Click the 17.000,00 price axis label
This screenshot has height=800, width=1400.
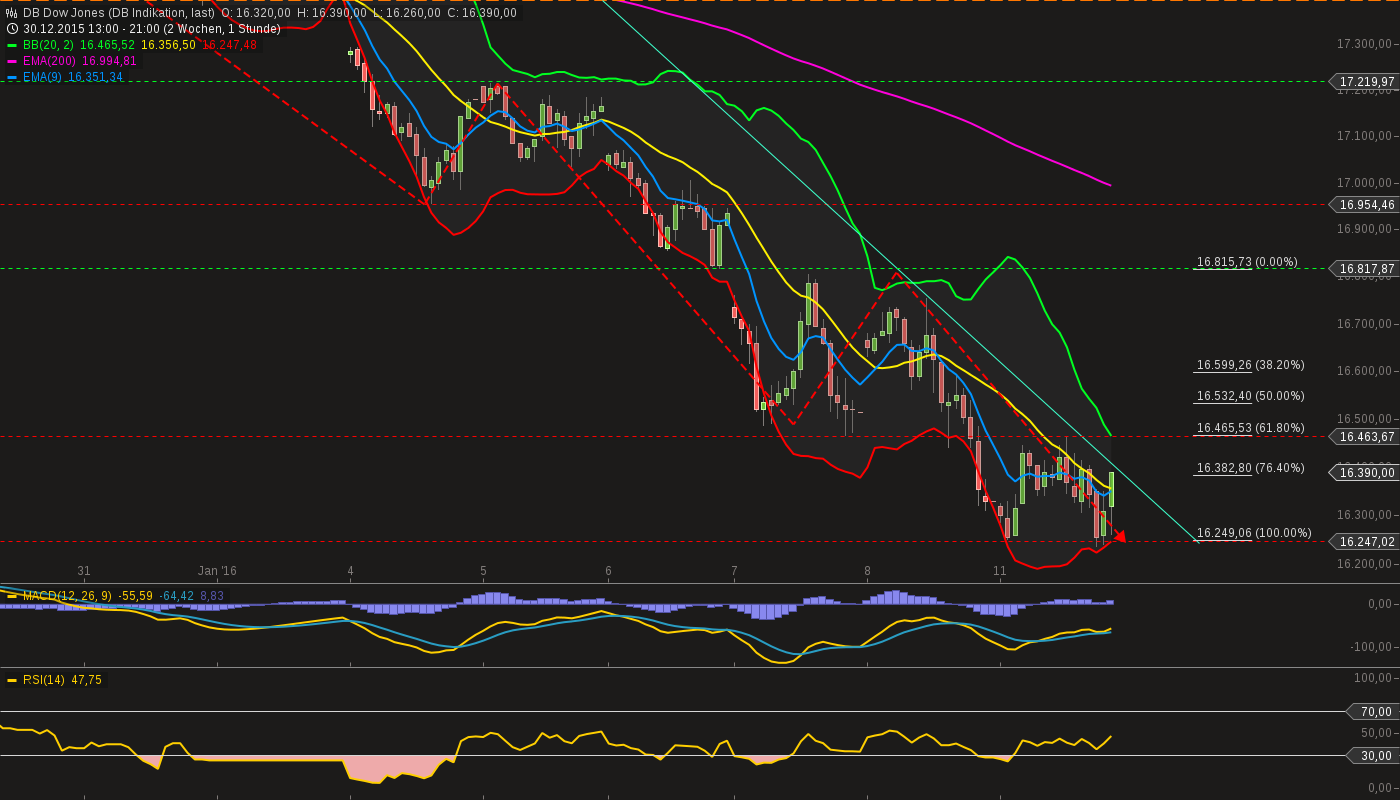coord(1365,182)
